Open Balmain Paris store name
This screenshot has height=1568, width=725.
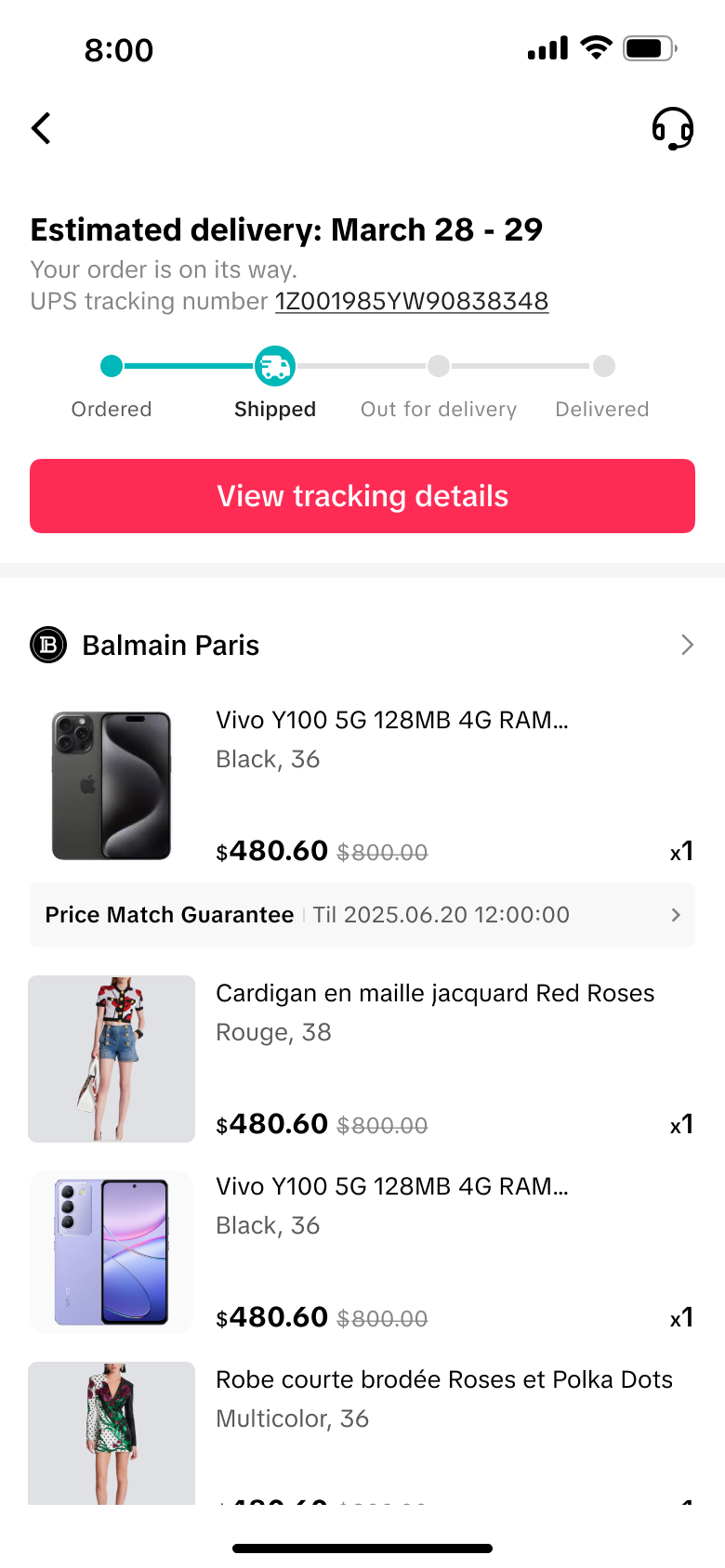coord(171,646)
